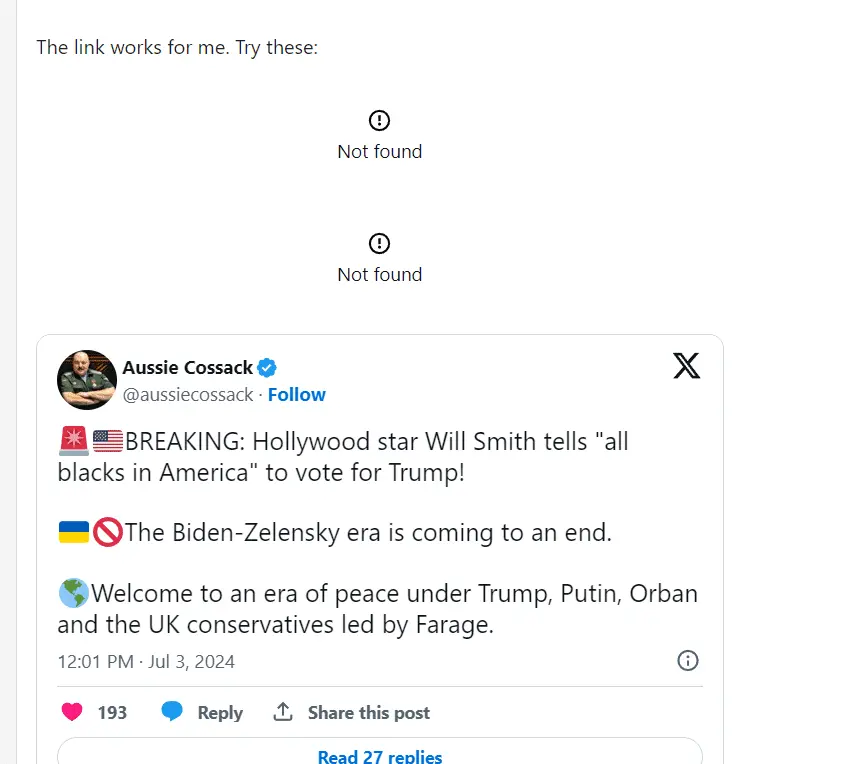Click the pink heart like icon

click(72, 712)
